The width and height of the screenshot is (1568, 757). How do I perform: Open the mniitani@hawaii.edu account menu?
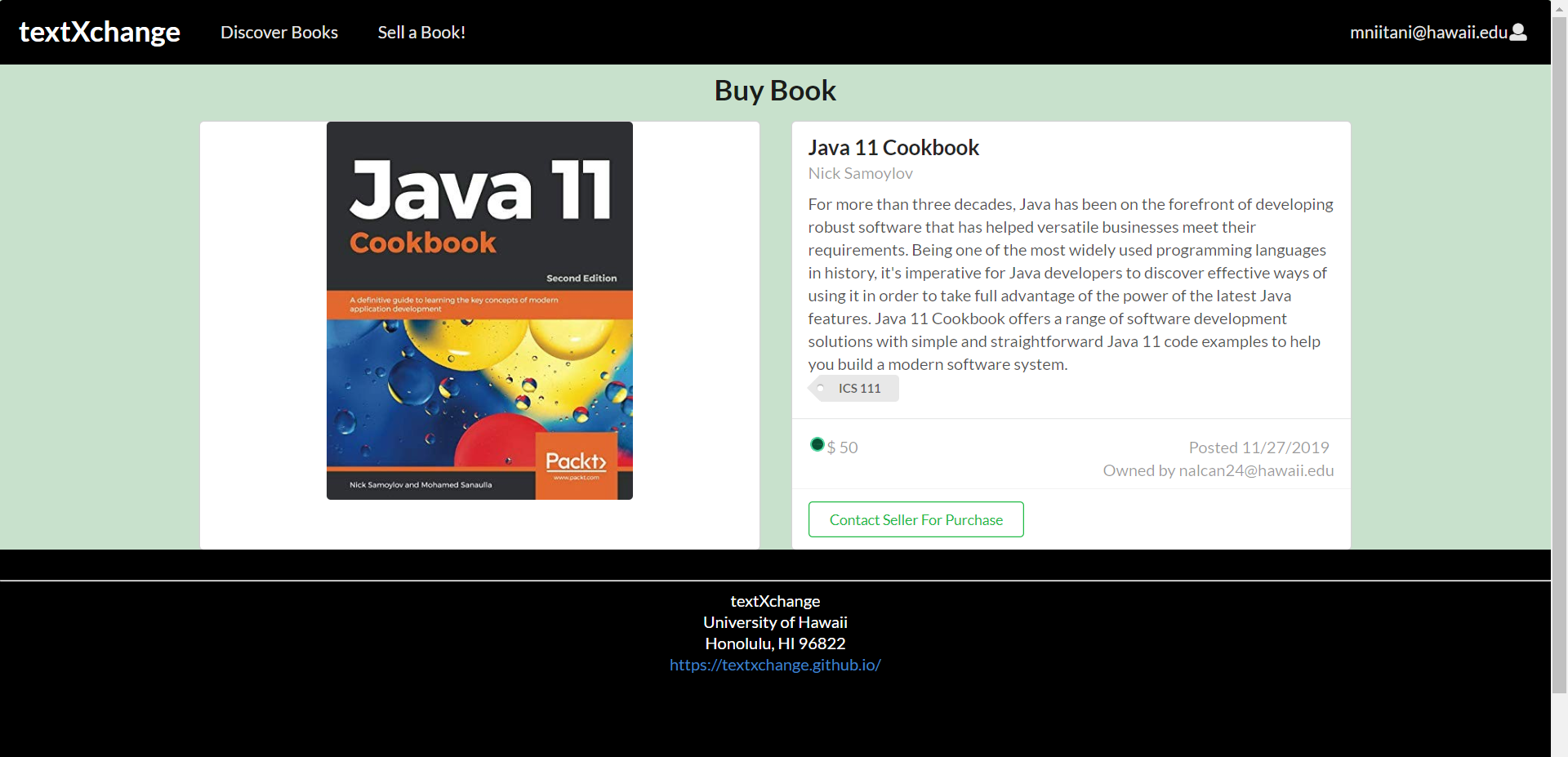tap(1438, 32)
